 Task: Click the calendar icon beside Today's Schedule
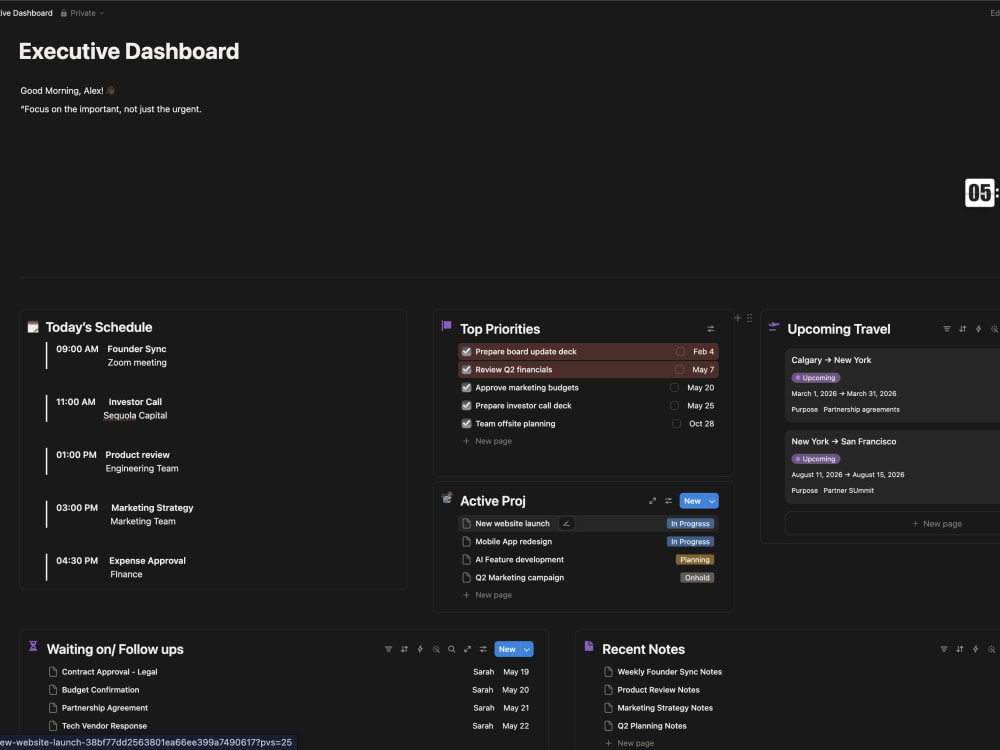tap(33, 327)
